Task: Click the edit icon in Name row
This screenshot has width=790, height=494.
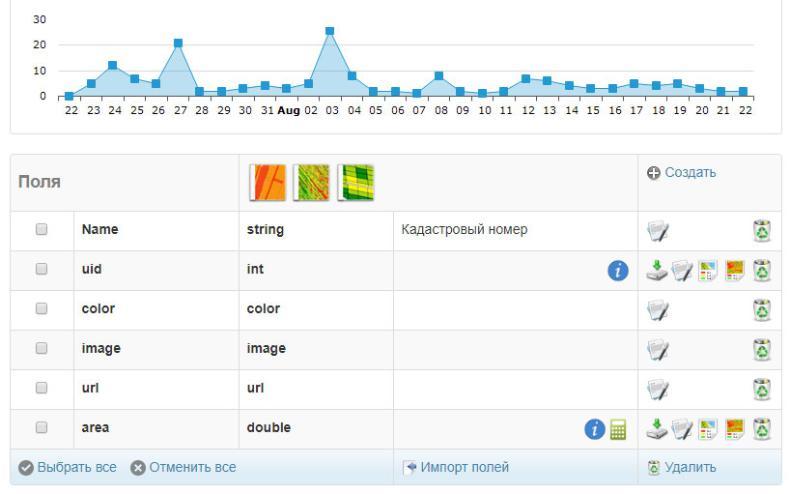Action: point(658,231)
